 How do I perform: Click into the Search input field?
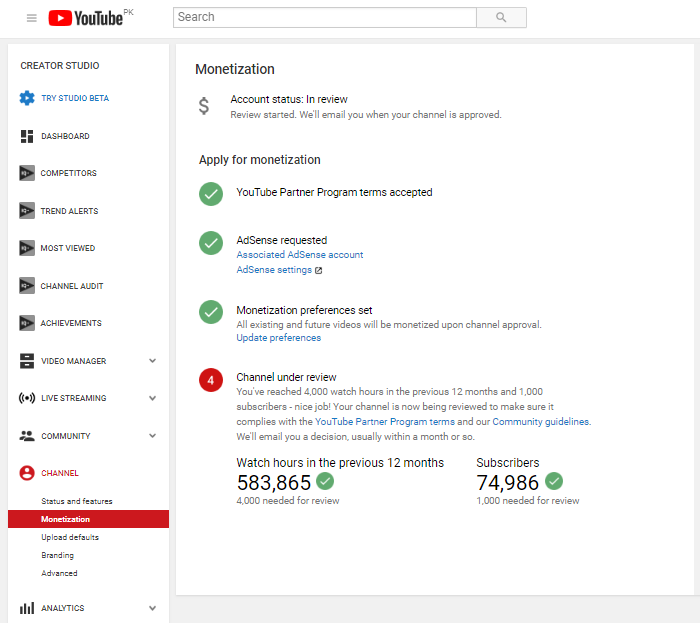(x=325, y=17)
